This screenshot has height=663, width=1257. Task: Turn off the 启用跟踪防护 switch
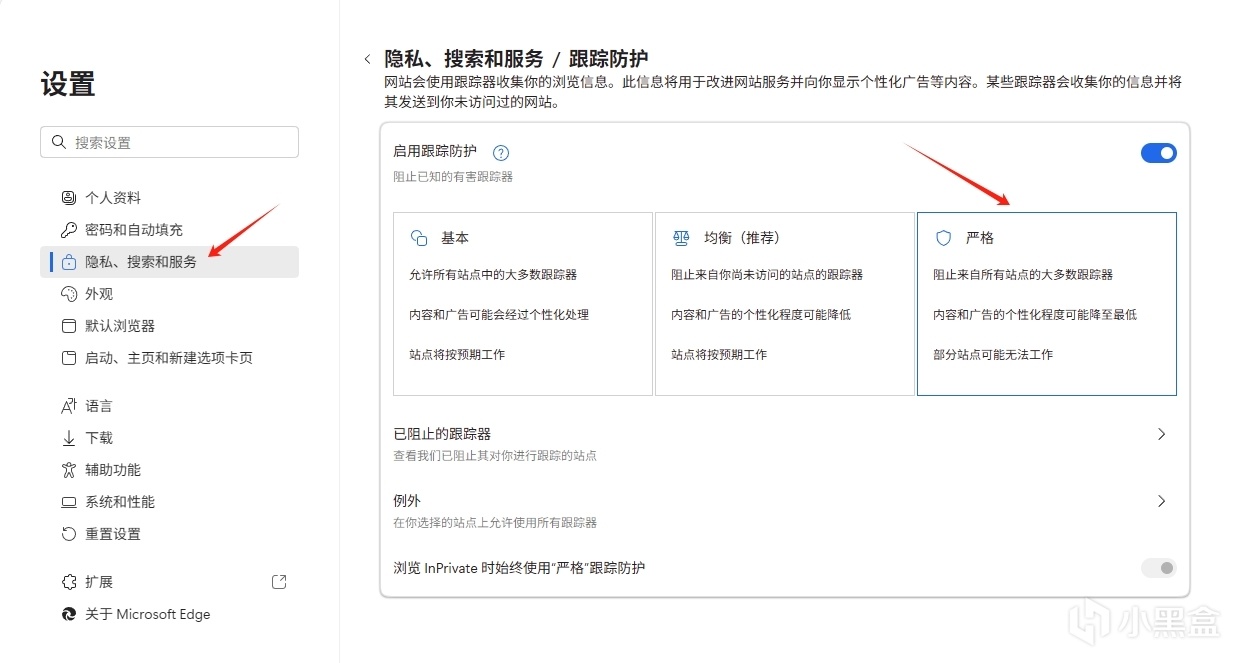1158,153
